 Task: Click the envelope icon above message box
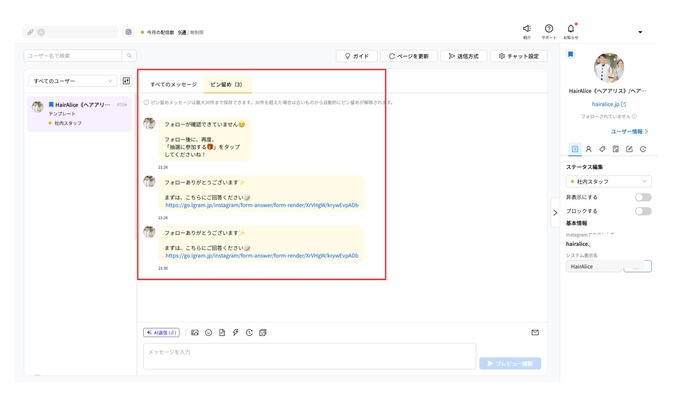pos(535,332)
